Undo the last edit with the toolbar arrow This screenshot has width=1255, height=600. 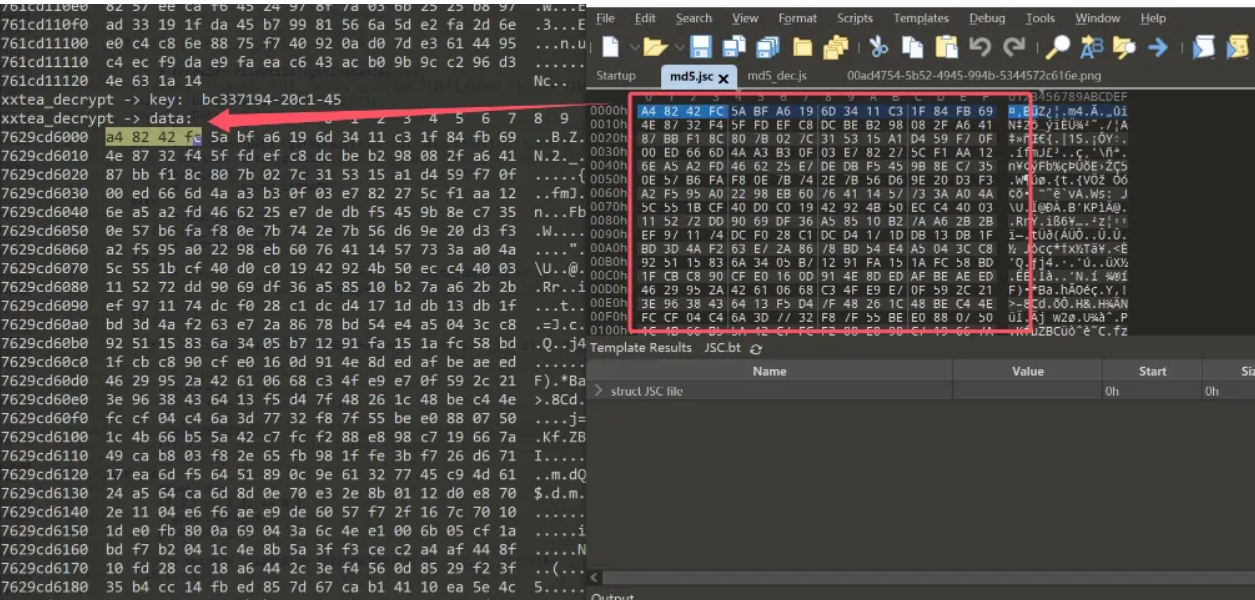pos(980,46)
